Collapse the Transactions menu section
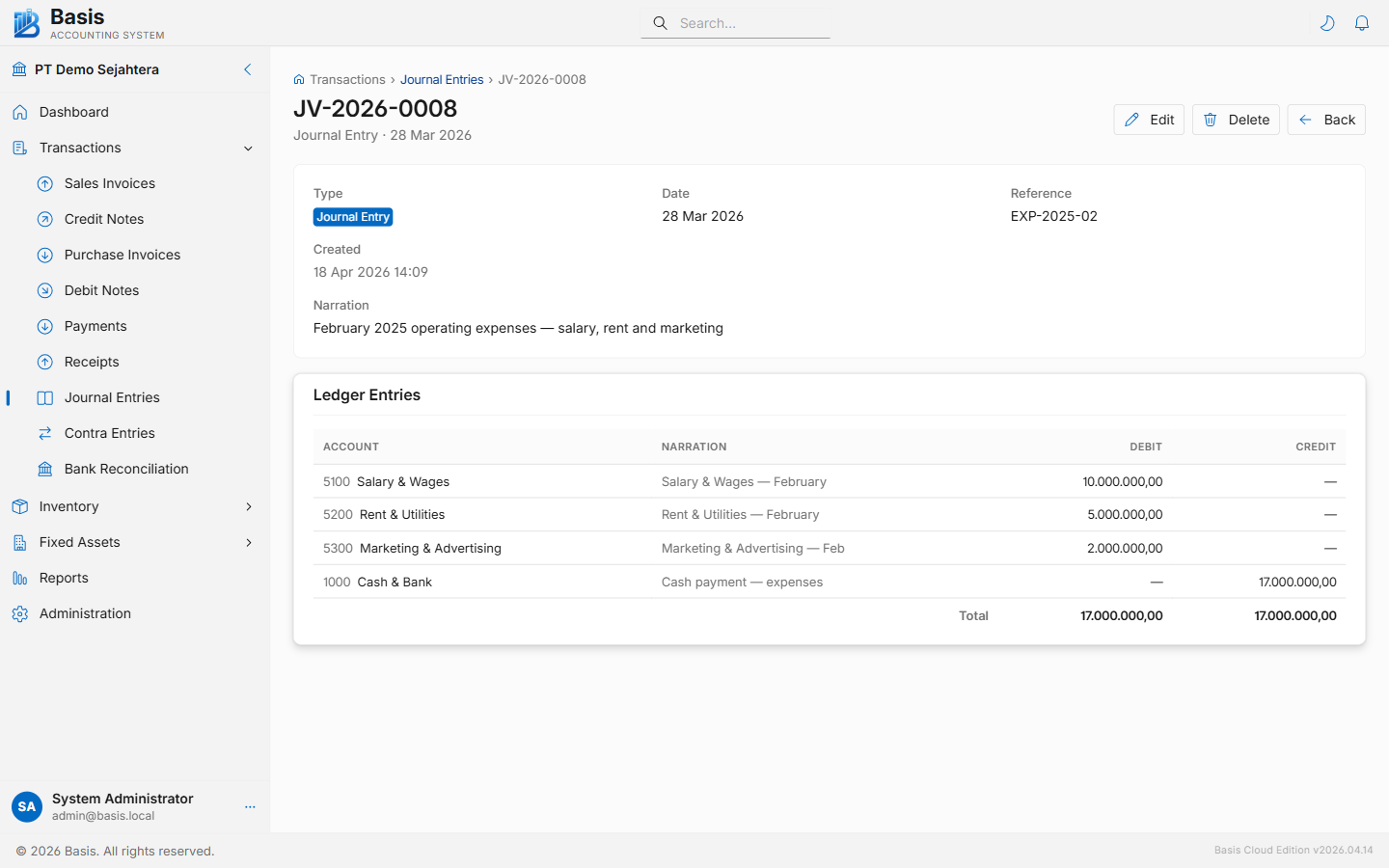 pos(248,148)
